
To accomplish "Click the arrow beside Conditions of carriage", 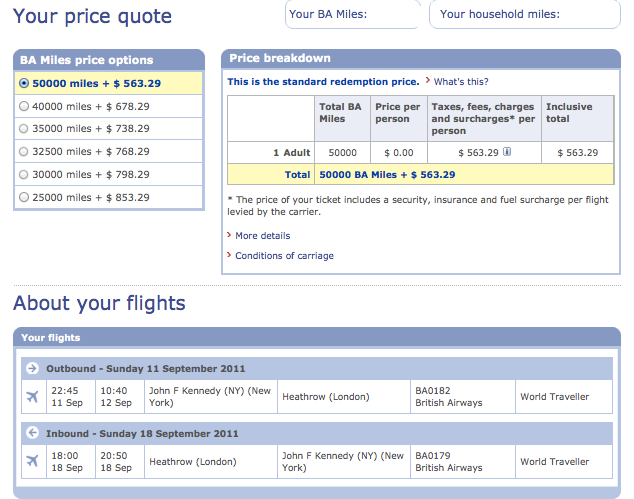I will pyautogui.click(x=230, y=256).
